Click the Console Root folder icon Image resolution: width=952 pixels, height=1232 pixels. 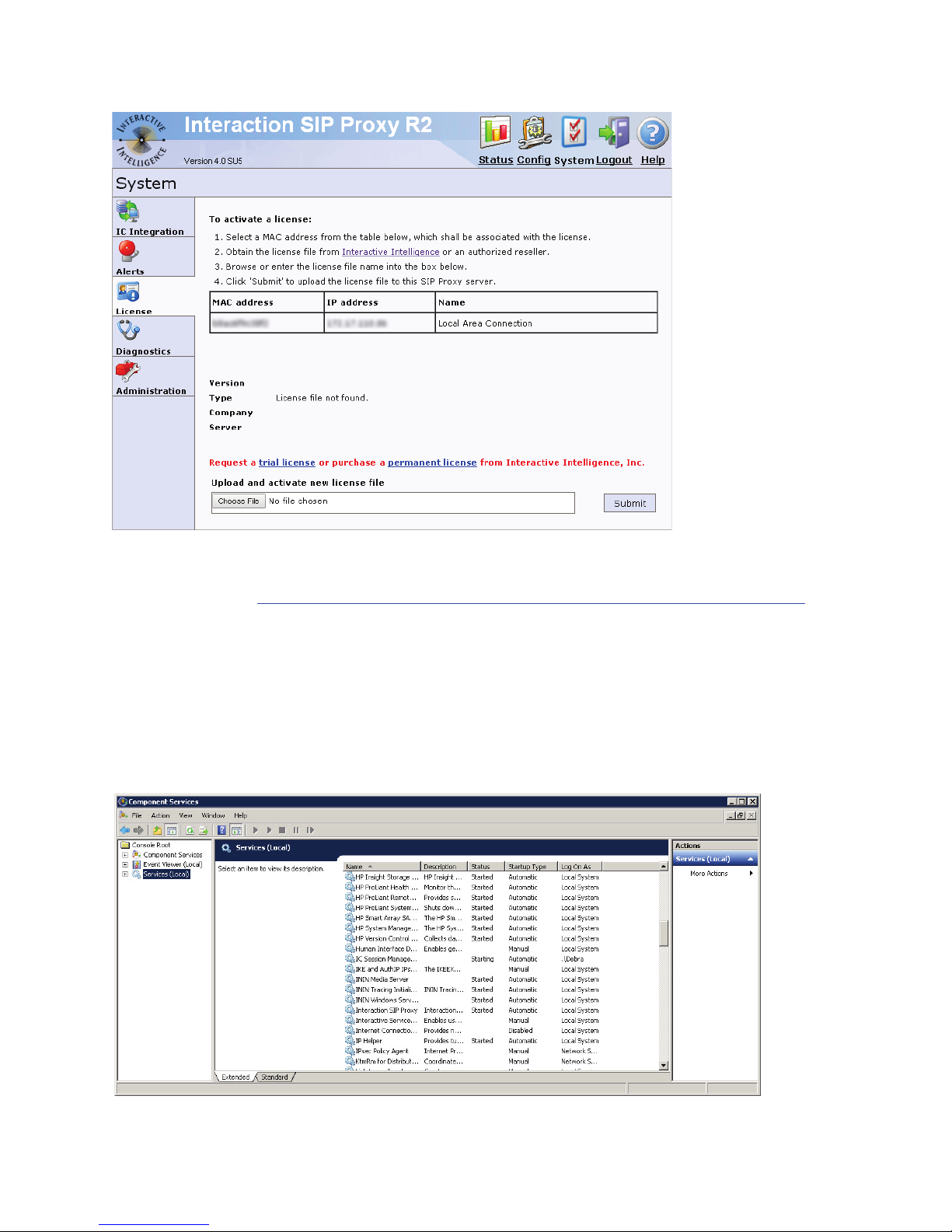pyautogui.click(x=125, y=845)
